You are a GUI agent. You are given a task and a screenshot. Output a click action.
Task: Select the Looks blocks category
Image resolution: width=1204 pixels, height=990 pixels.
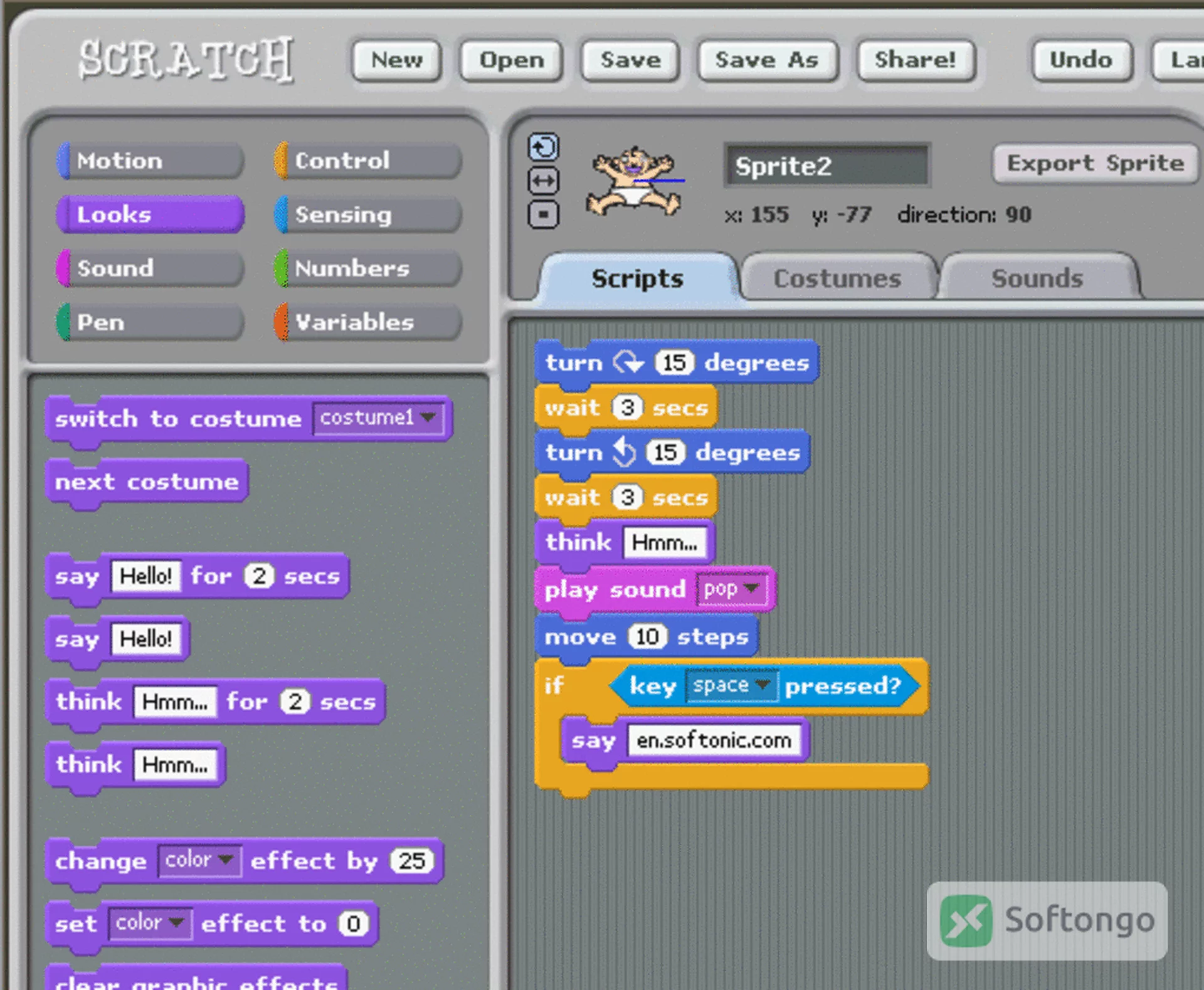(x=150, y=214)
